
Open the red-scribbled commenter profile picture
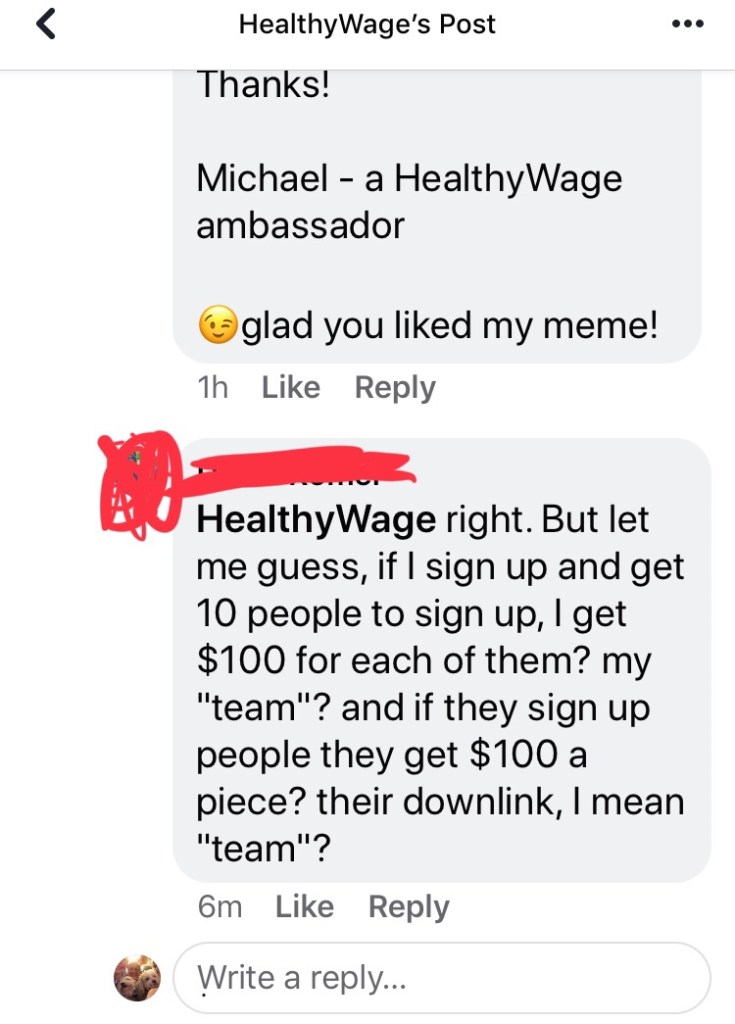coord(139,484)
